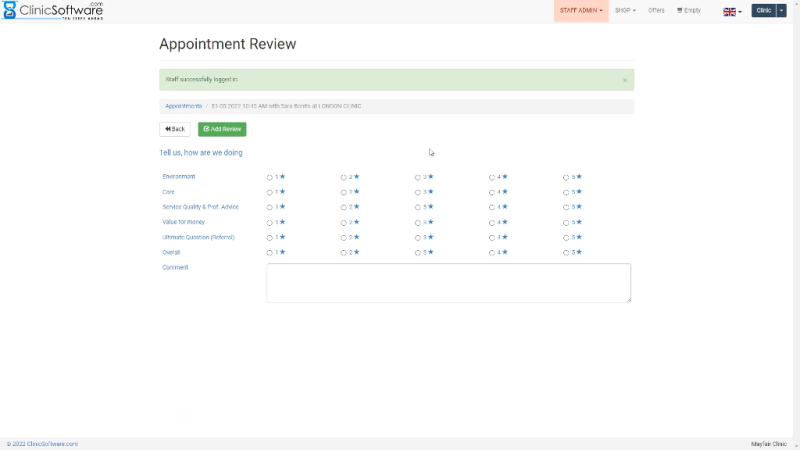This screenshot has height=450, width=800.
Task: Expand the Clinic button dropdown arrow
Action: 781,11
